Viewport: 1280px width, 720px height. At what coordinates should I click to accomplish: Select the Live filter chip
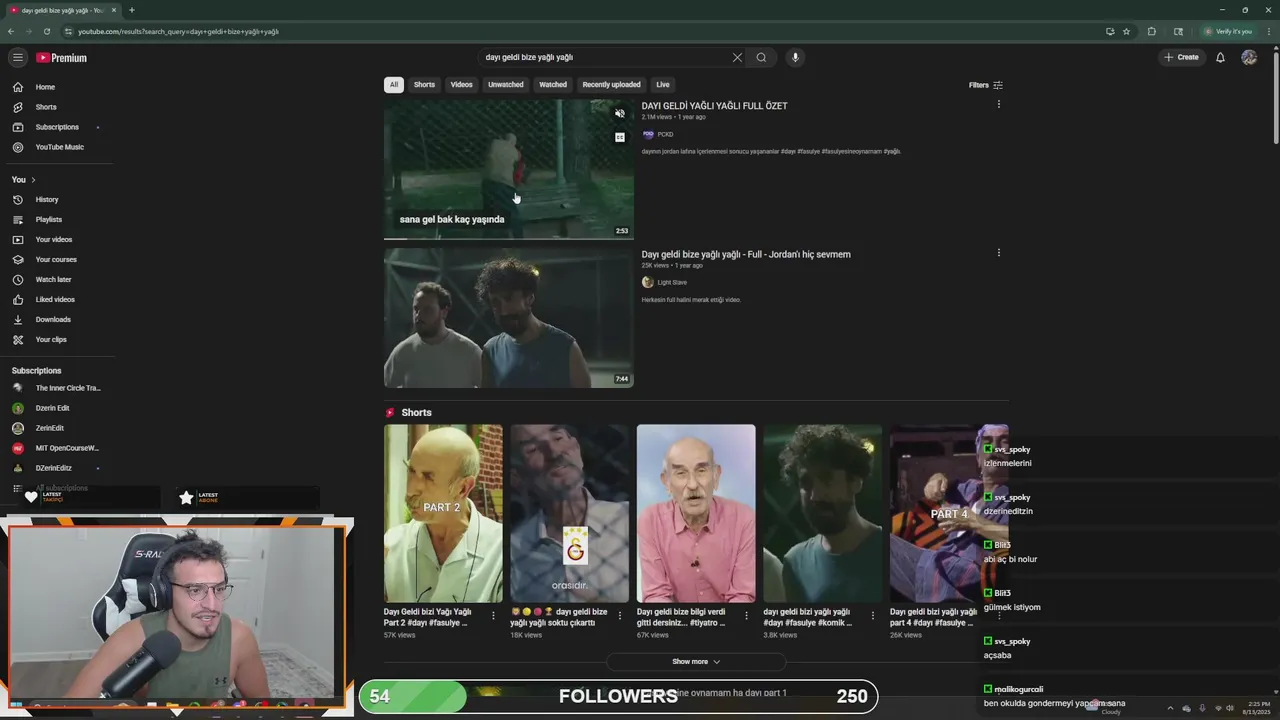pos(662,85)
